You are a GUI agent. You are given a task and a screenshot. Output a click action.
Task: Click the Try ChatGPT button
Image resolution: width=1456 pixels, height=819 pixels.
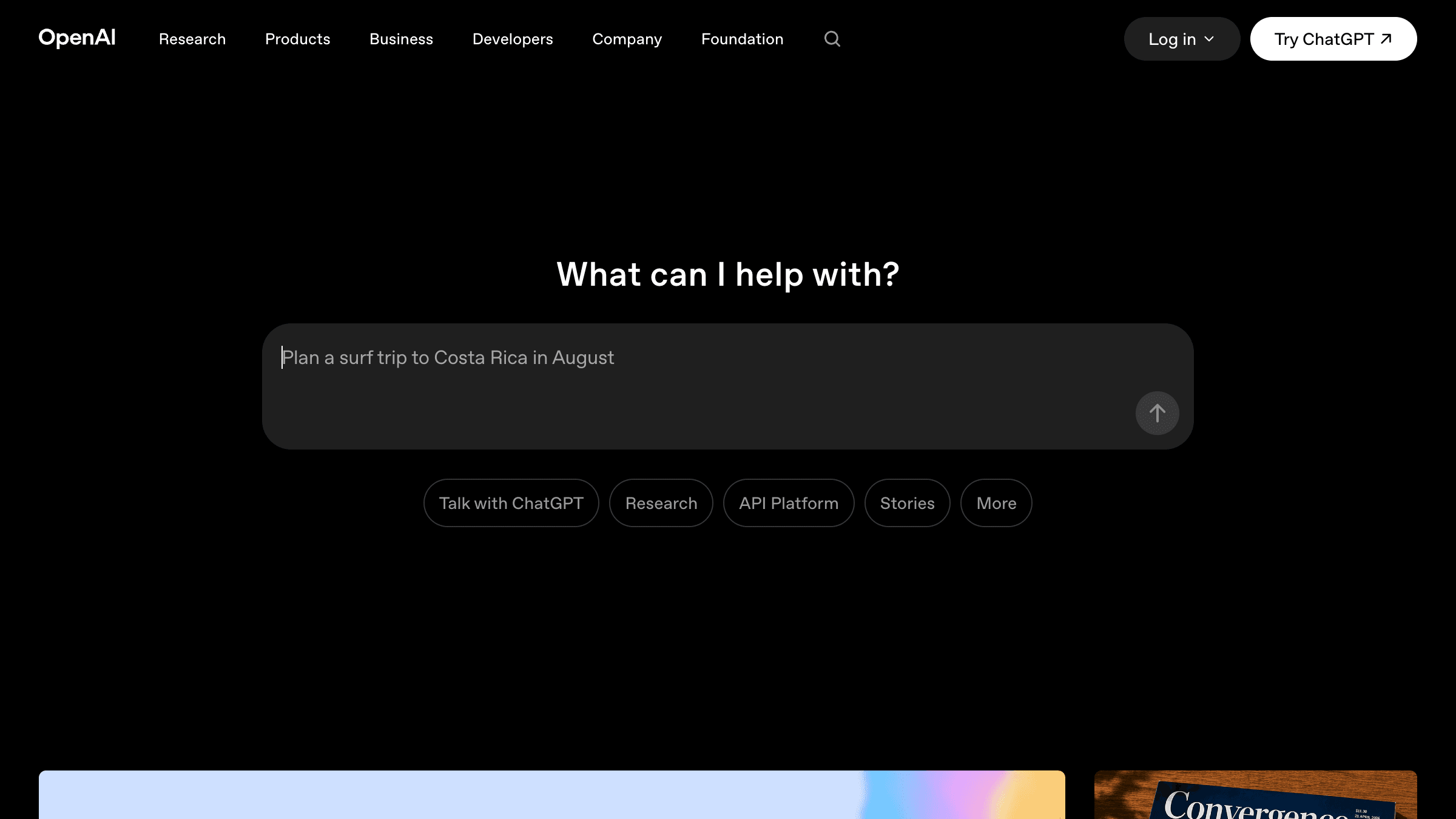coord(1333,39)
